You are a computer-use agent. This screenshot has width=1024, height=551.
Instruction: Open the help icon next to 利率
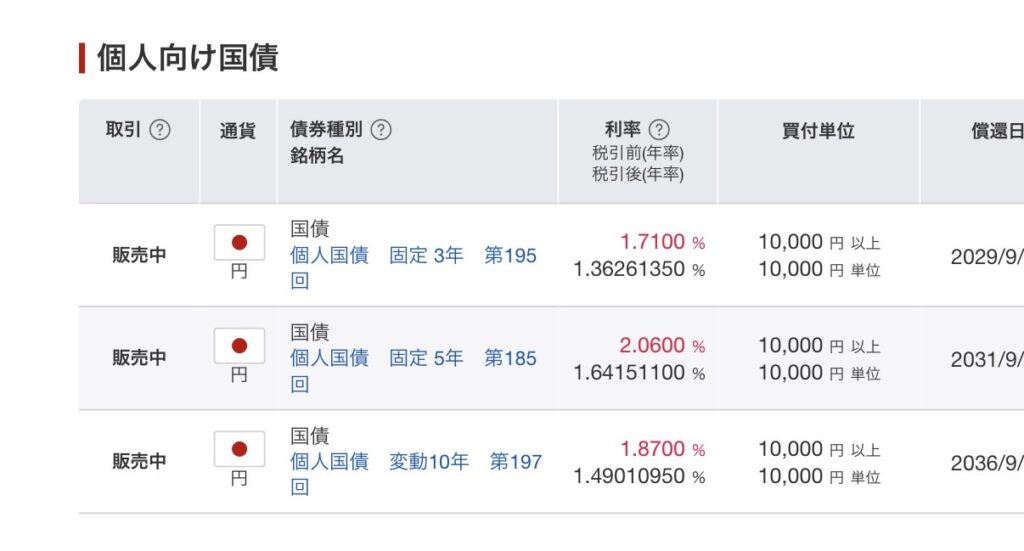pyautogui.click(x=660, y=130)
